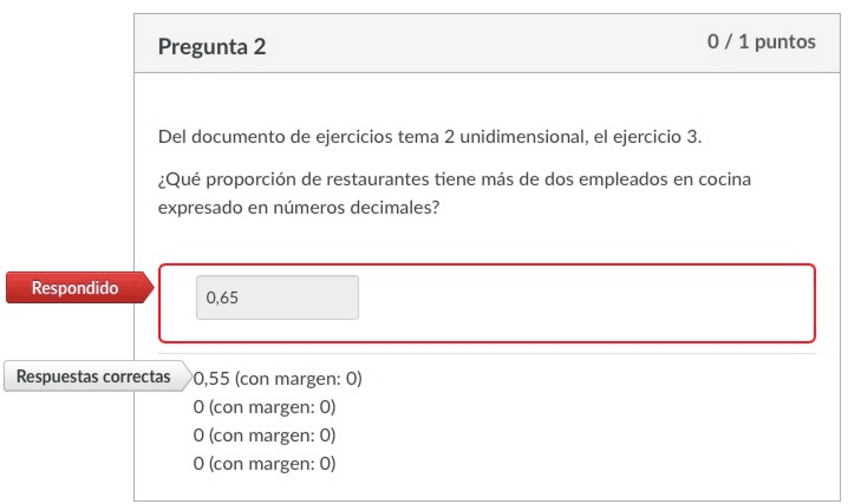Click the pointed tip of the Respondido flag
The width and height of the screenshot is (848, 504).
click(x=150, y=289)
